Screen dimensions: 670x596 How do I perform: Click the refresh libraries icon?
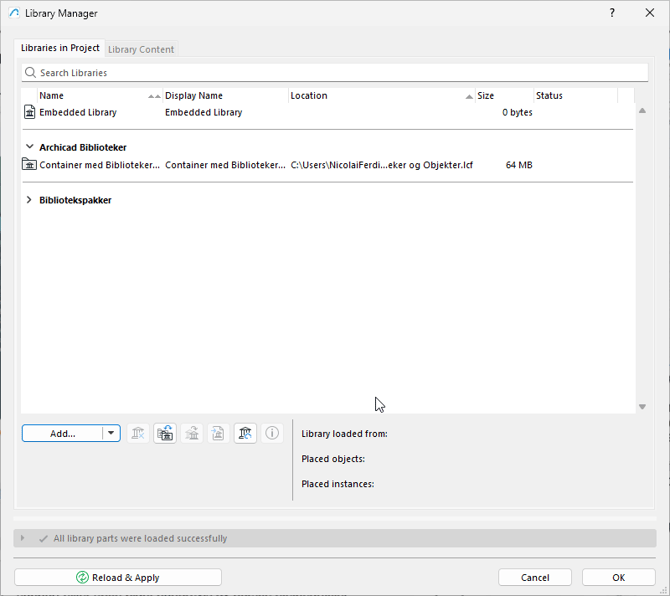pos(245,433)
